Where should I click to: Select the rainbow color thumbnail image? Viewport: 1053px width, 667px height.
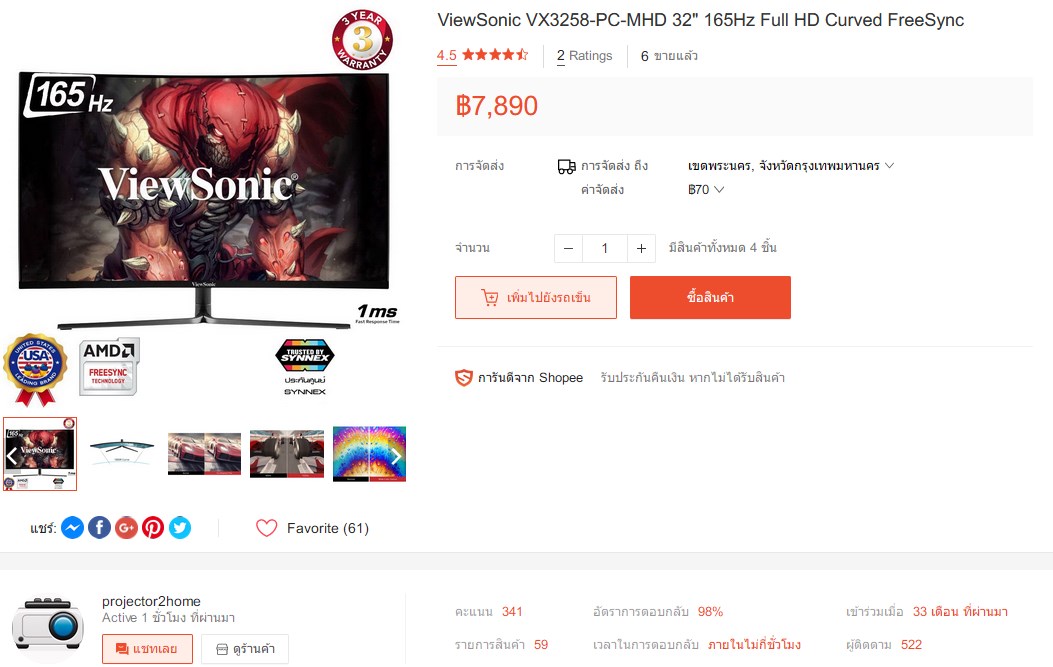click(369, 454)
